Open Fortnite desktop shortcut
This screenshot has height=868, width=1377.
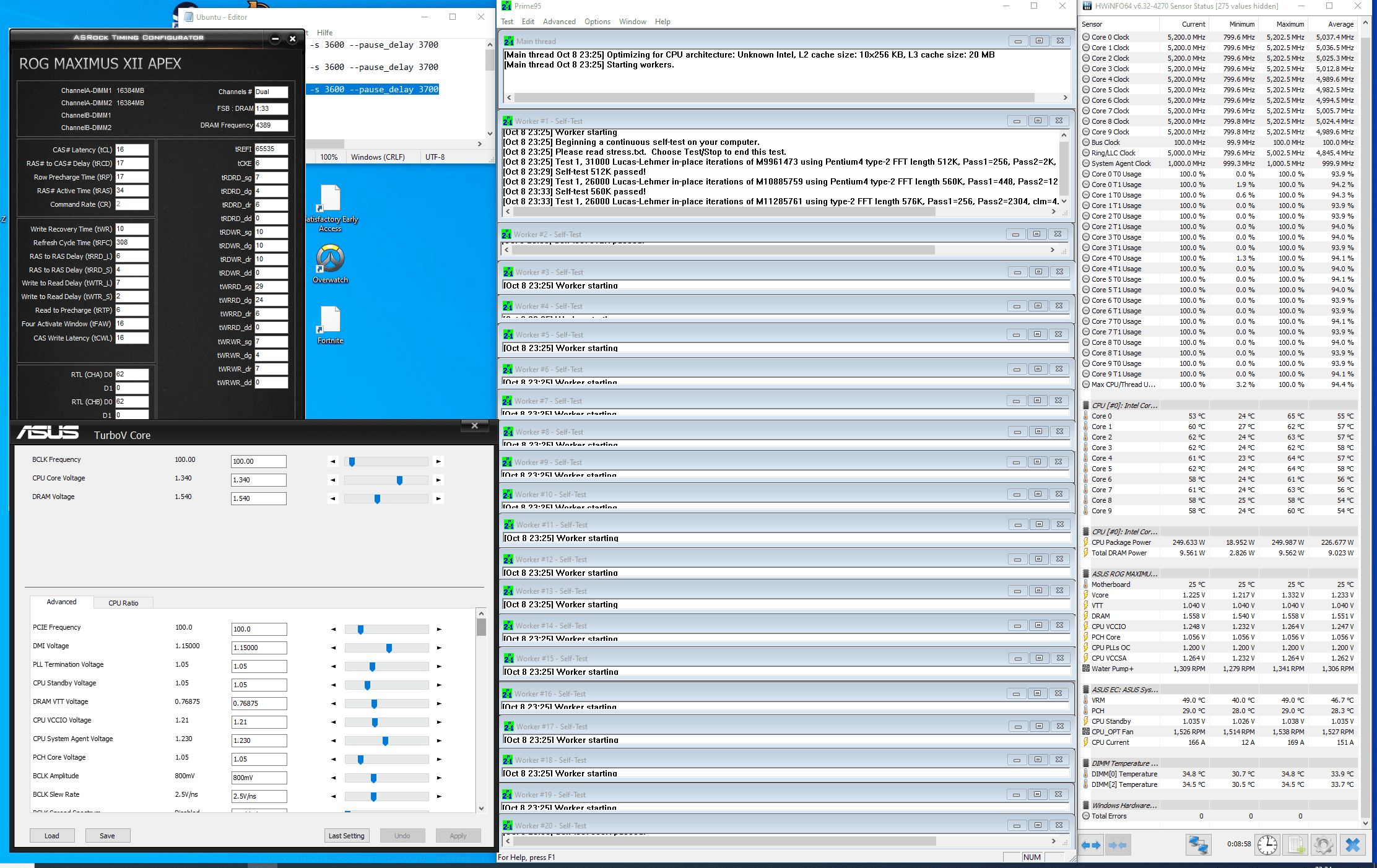(330, 325)
